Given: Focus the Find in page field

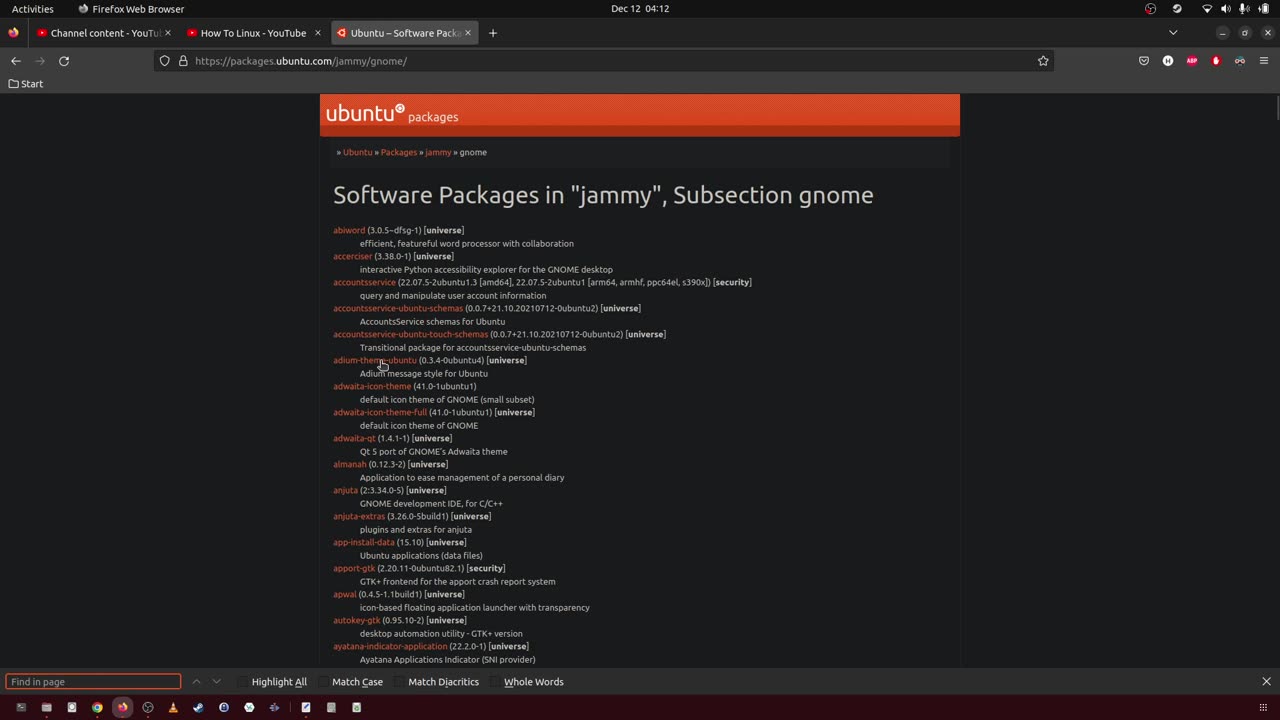Looking at the screenshot, I should [93, 682].
